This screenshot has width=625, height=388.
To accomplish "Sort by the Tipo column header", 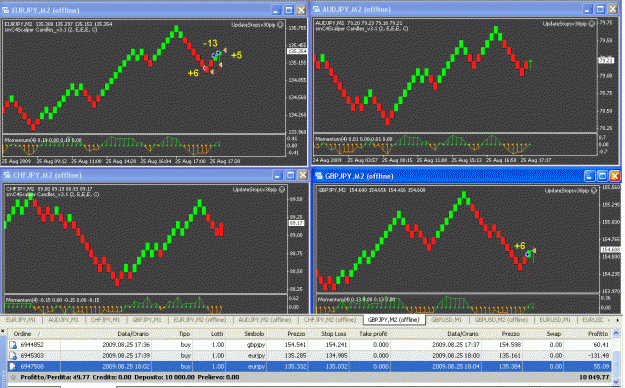I will click(185, 334).
